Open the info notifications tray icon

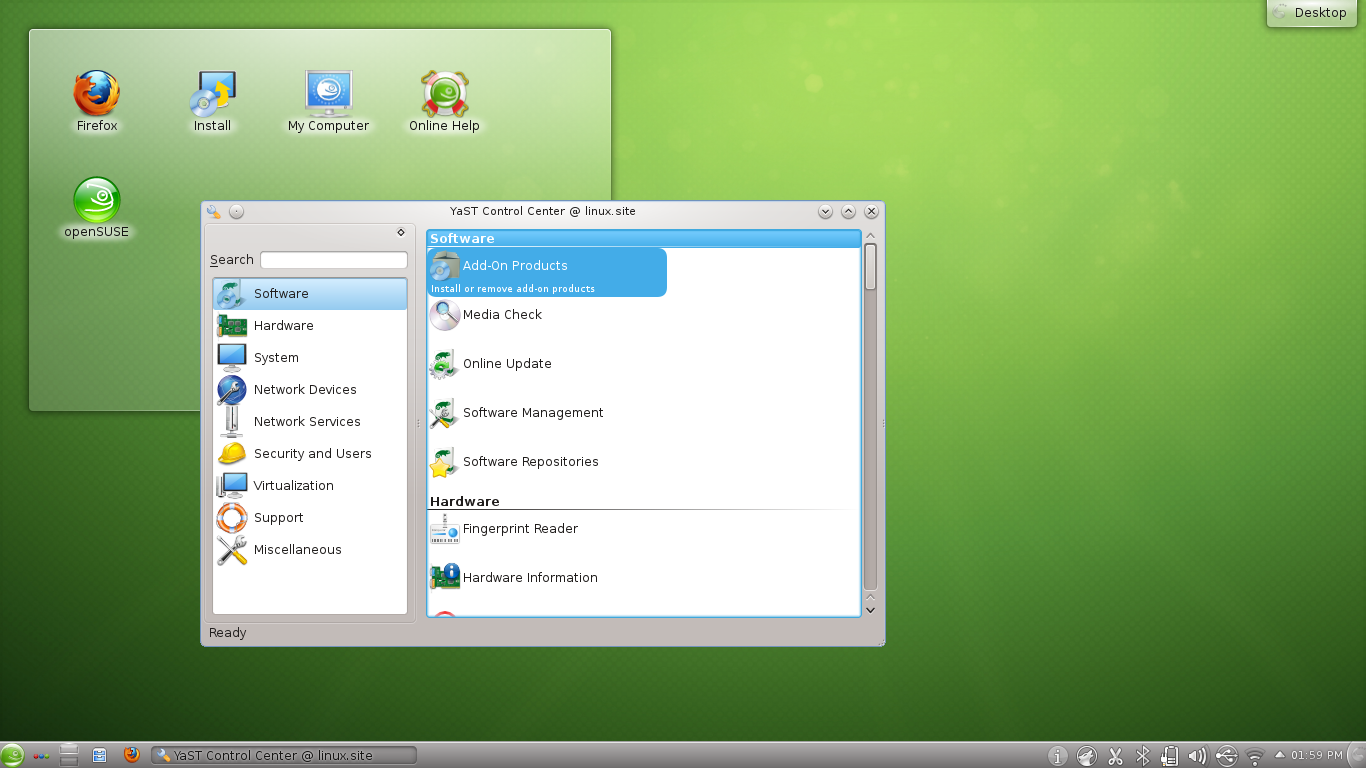coord(1059,756)
